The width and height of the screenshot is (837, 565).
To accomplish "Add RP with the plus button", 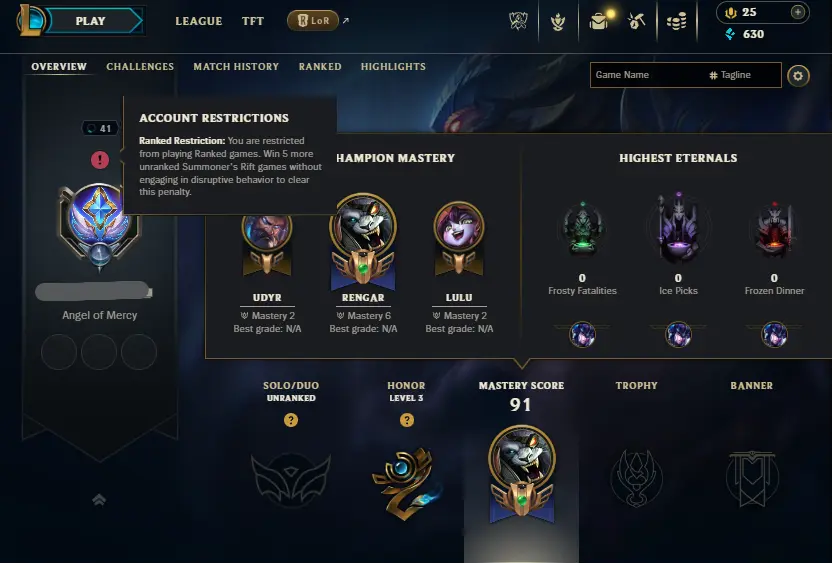I will 797,12.
